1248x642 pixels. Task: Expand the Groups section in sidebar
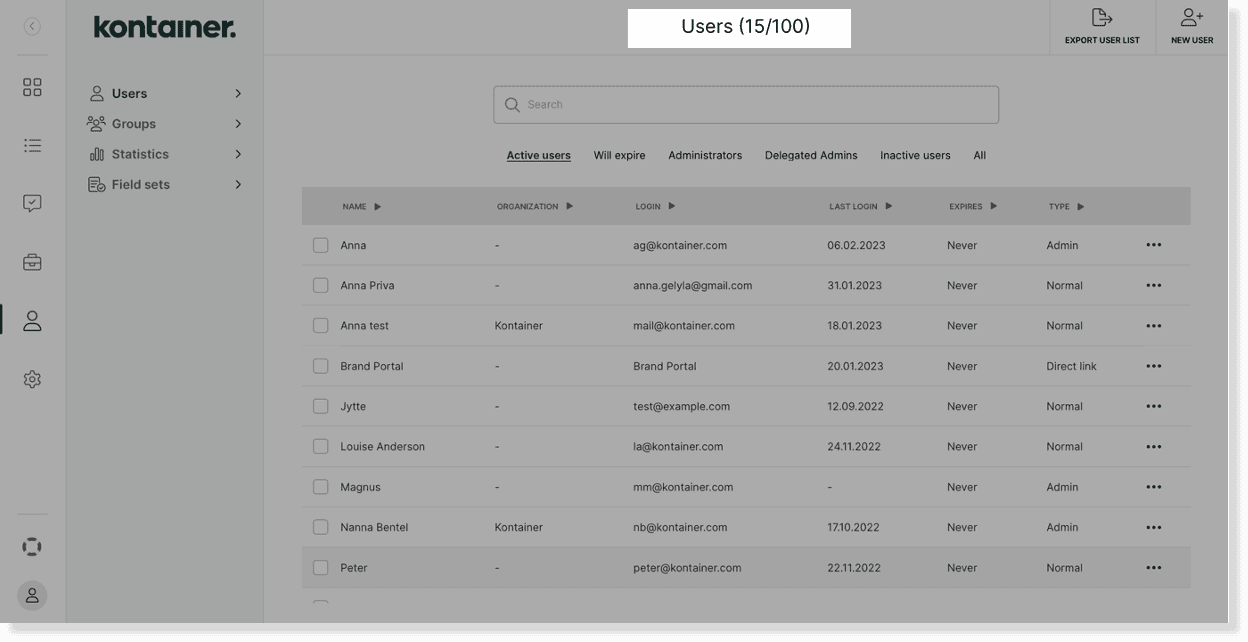(x=238, y=123)
